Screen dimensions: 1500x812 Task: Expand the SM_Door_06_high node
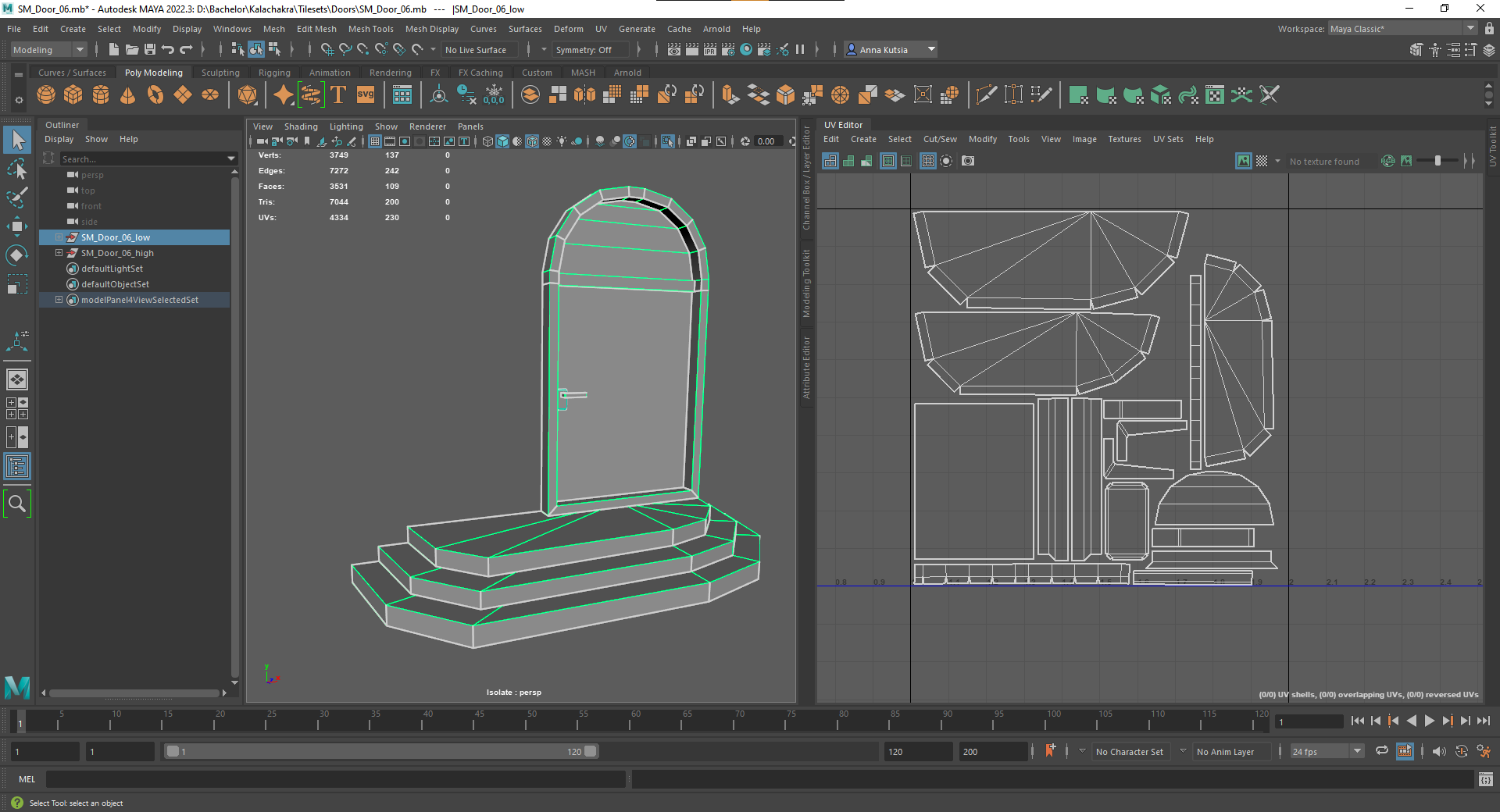(59, 253)
